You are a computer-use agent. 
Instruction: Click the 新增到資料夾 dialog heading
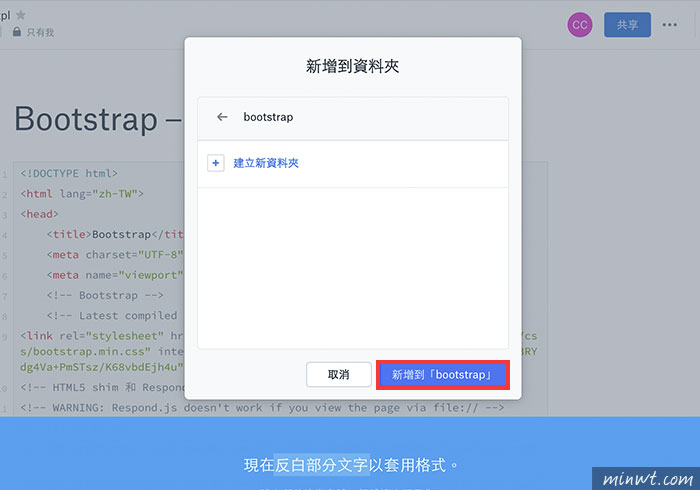353,66
